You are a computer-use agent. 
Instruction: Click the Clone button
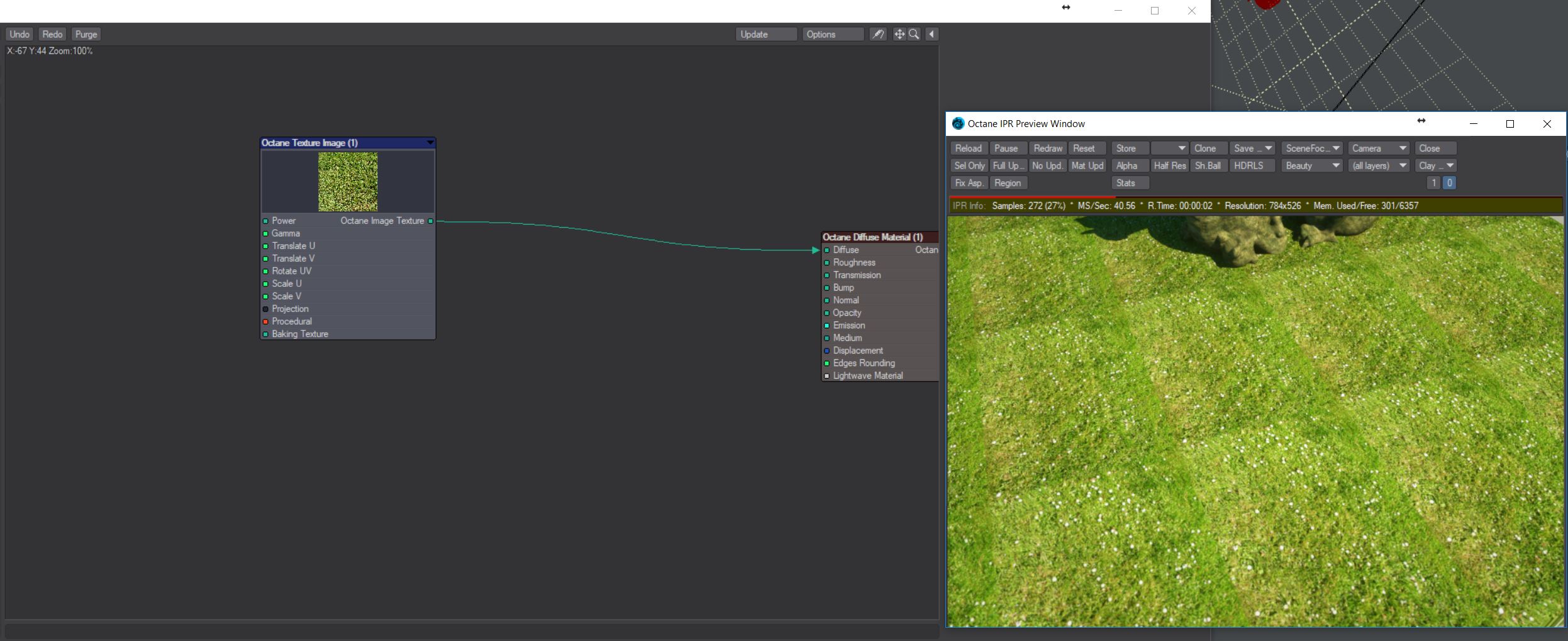[x=1209, y=148]
